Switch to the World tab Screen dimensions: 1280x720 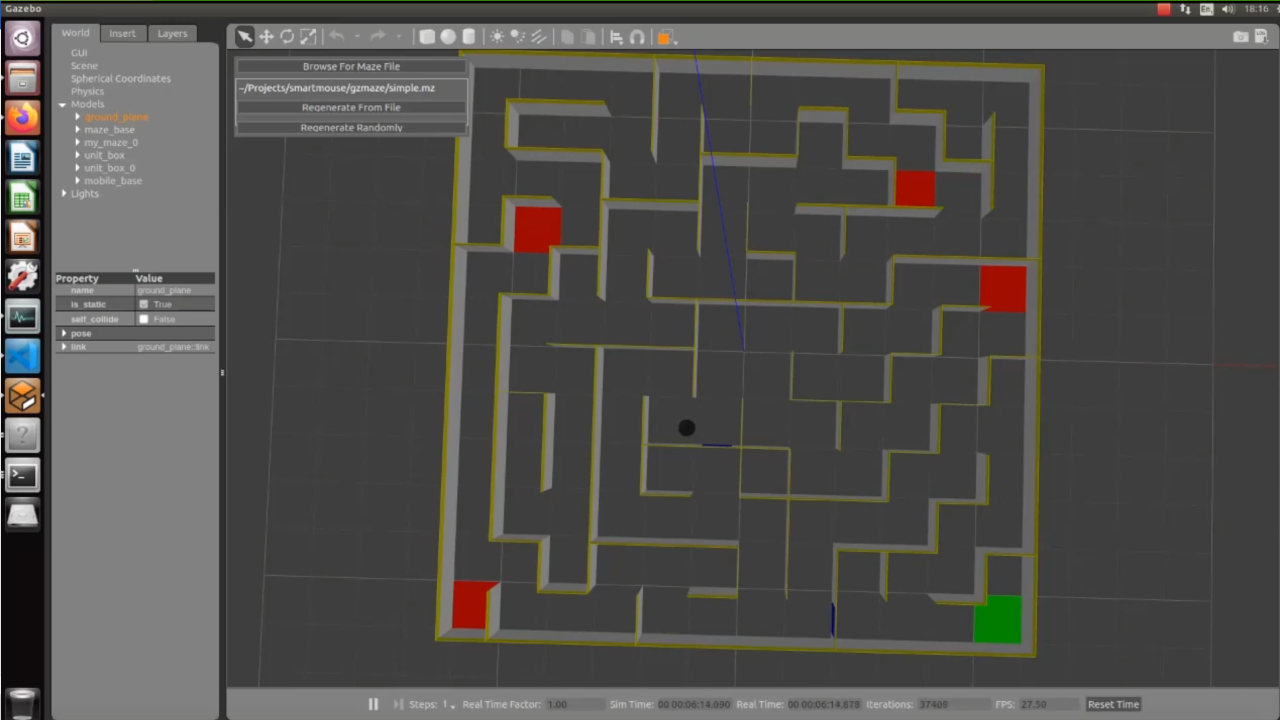coord(75,33)
